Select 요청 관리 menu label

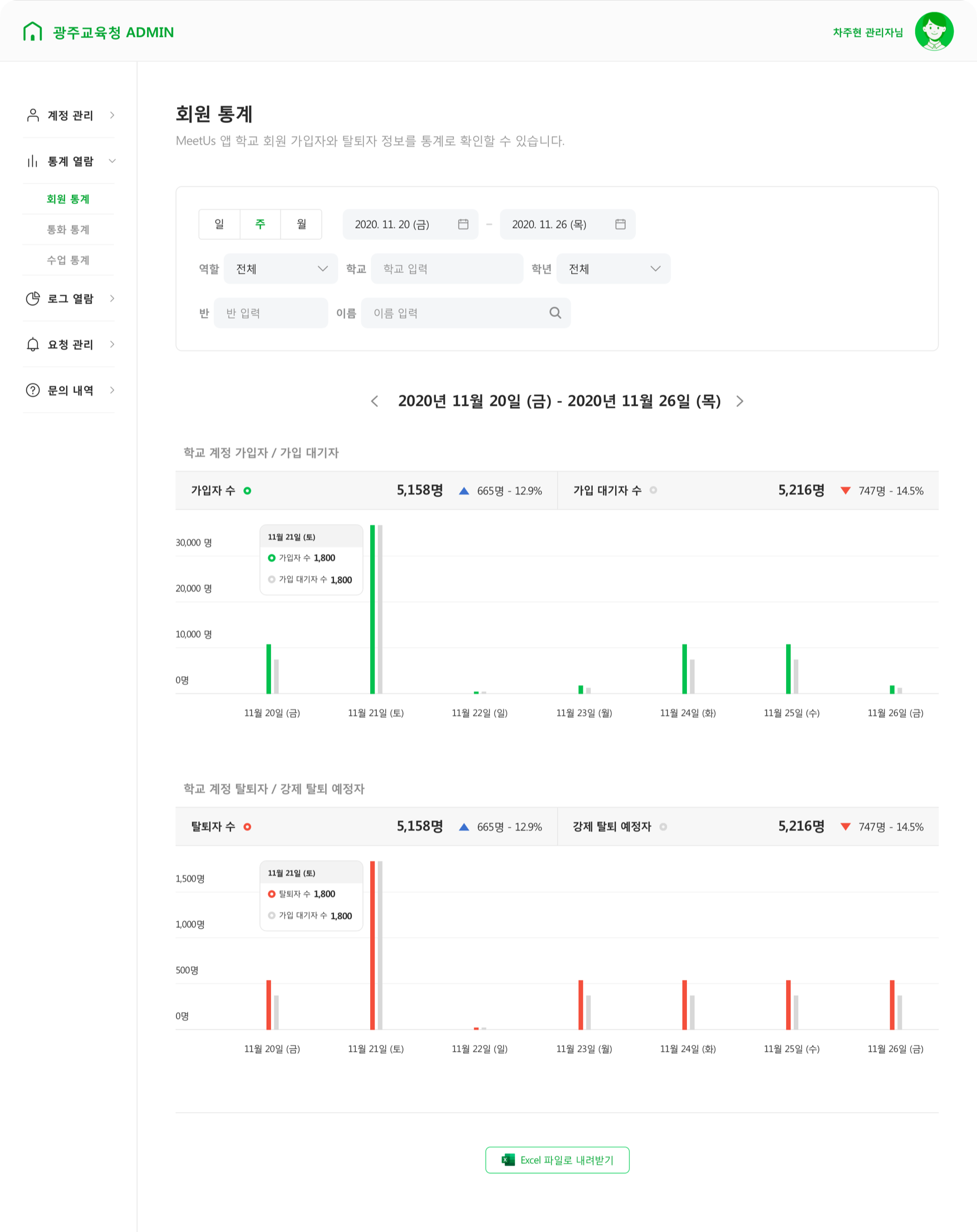pyautogui.click(x=70, y=344)
